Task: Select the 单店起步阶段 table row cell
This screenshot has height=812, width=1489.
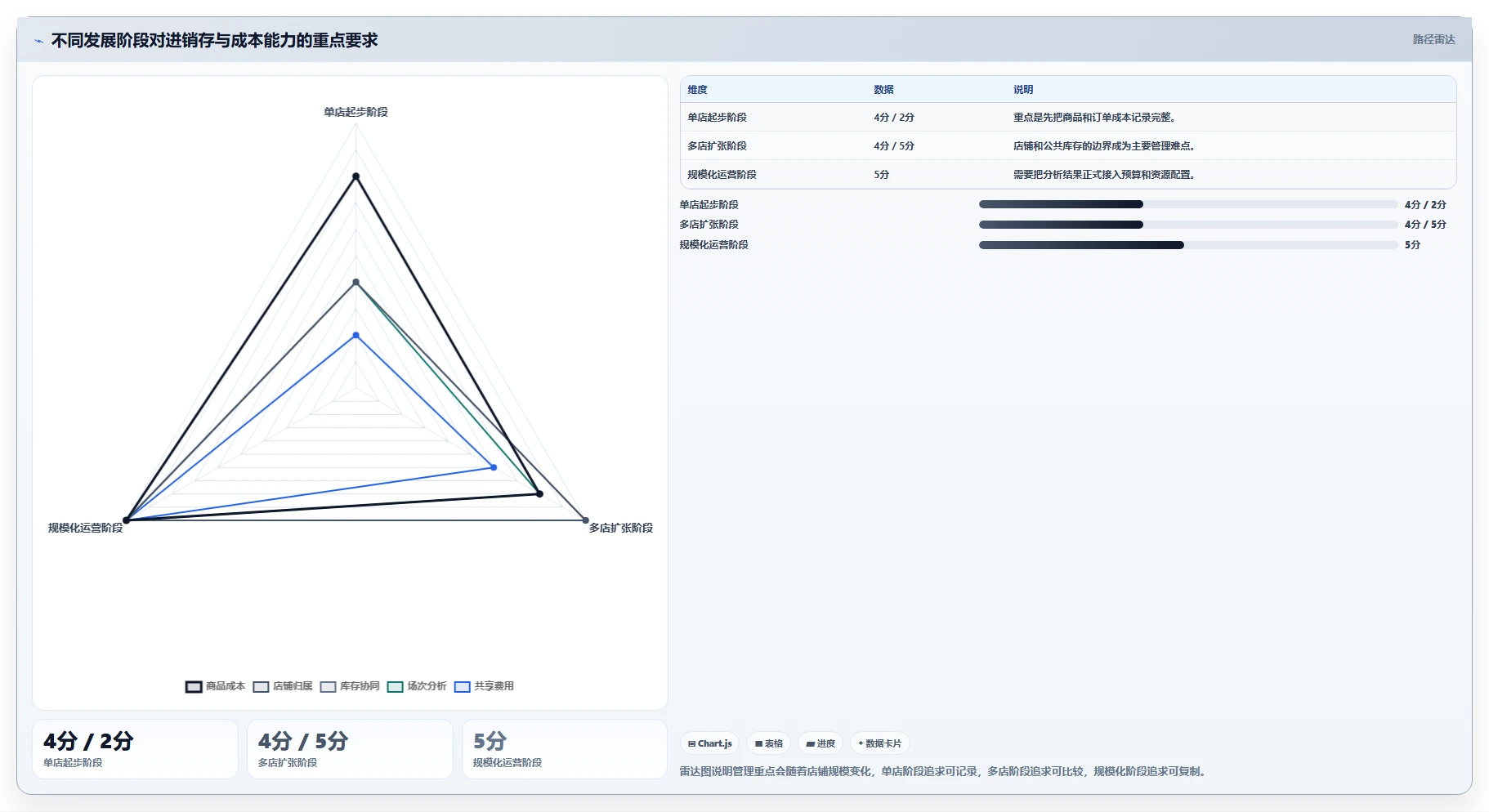Action: (717, 118)
